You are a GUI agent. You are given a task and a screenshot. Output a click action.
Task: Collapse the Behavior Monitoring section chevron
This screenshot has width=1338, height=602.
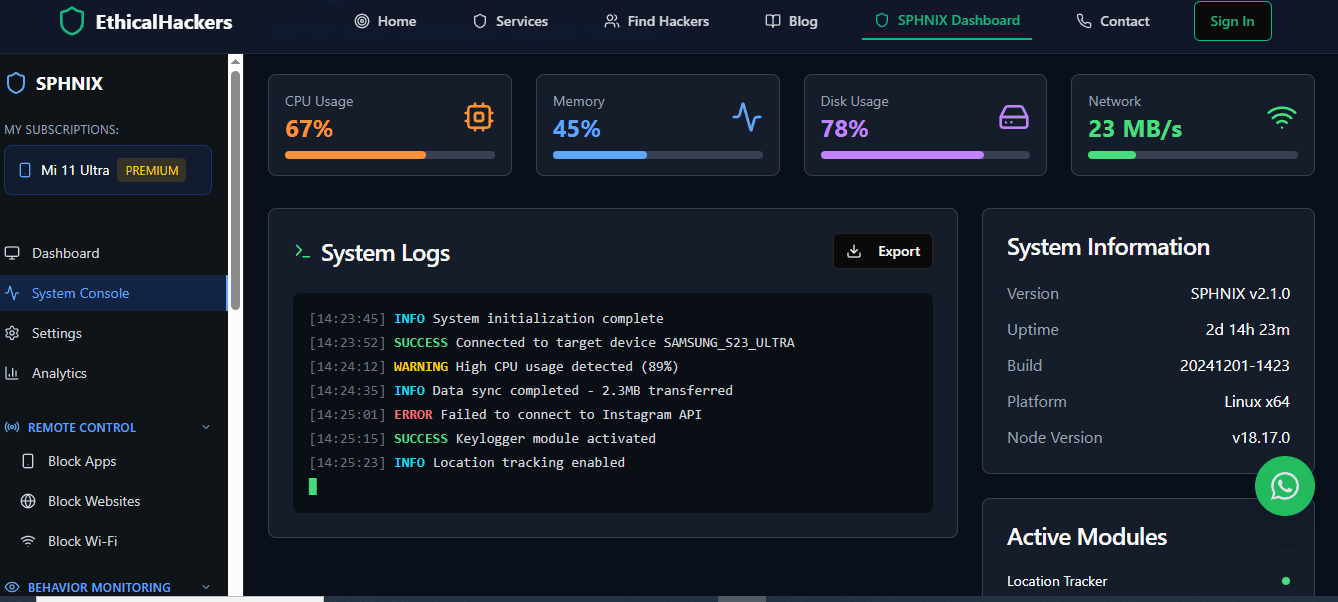coord(206,587)
